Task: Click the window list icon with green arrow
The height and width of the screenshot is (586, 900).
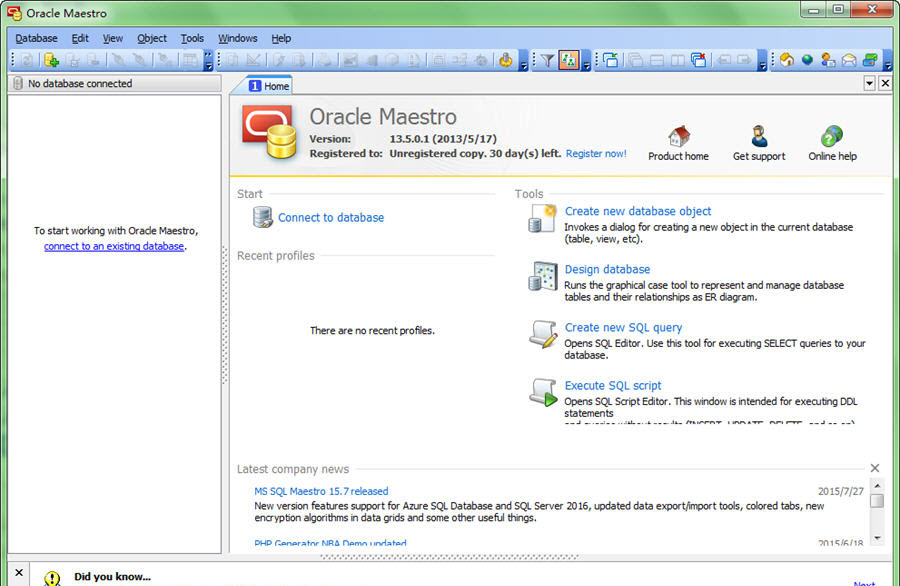Action: point(610,60)
